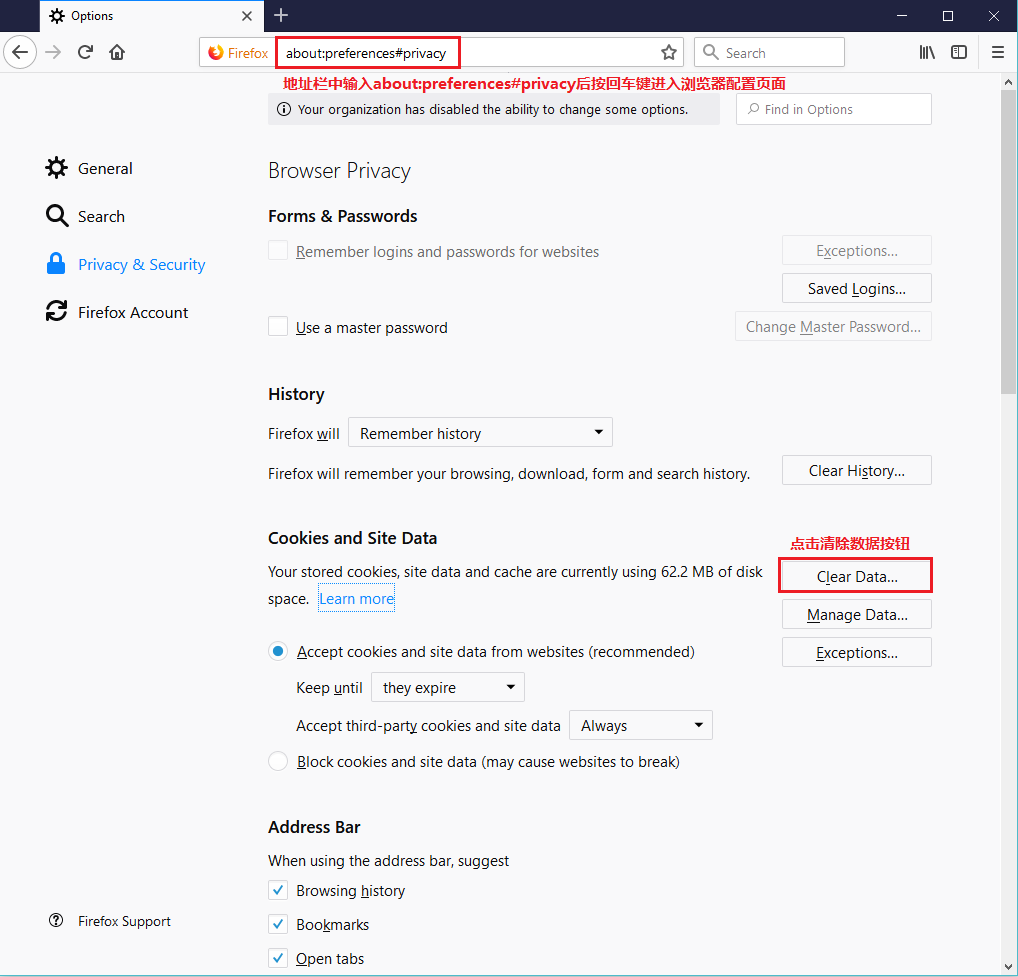Toggle Remember logins and passwords checkbox
The image size is (1018, 977).
pyautogui.click(x=278, y=251)
